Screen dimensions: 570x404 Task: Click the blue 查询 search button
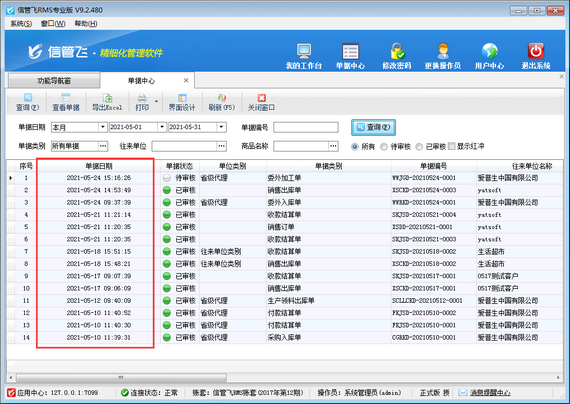pyautogui.click(x=373, y=127)
